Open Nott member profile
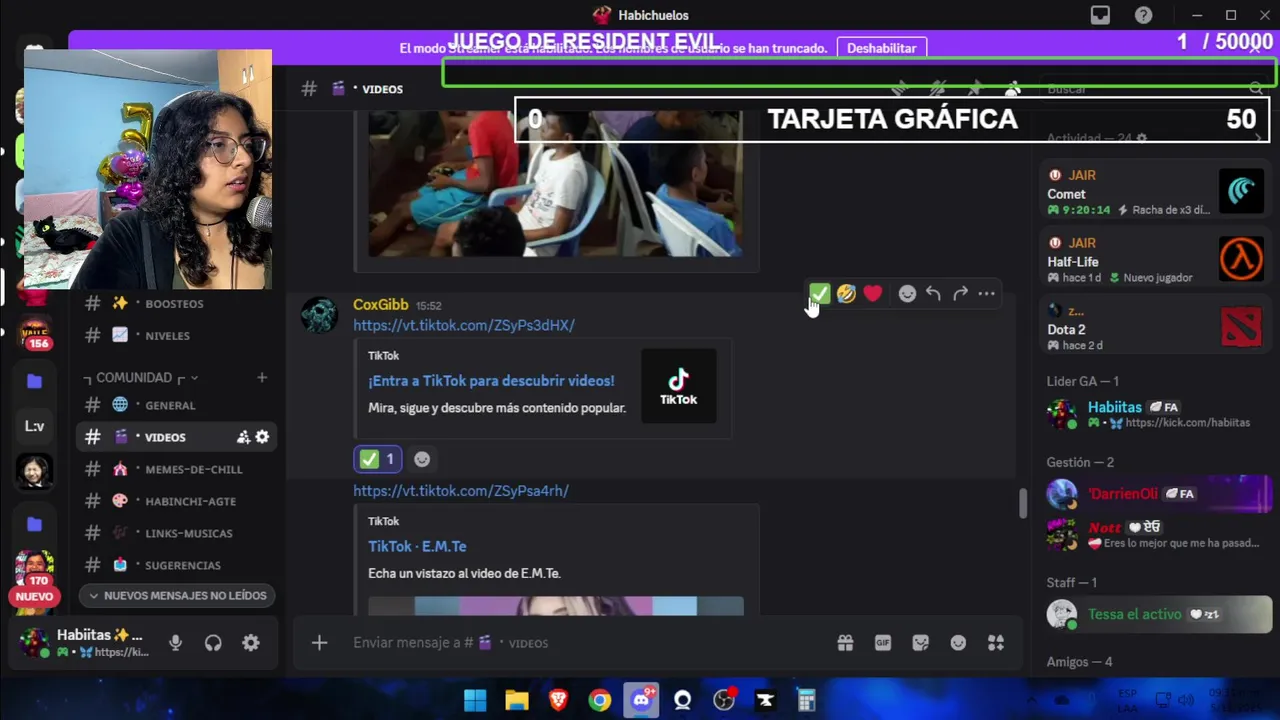The image size is (1280, 720). pyautogui.click(x=1156, y=534)
